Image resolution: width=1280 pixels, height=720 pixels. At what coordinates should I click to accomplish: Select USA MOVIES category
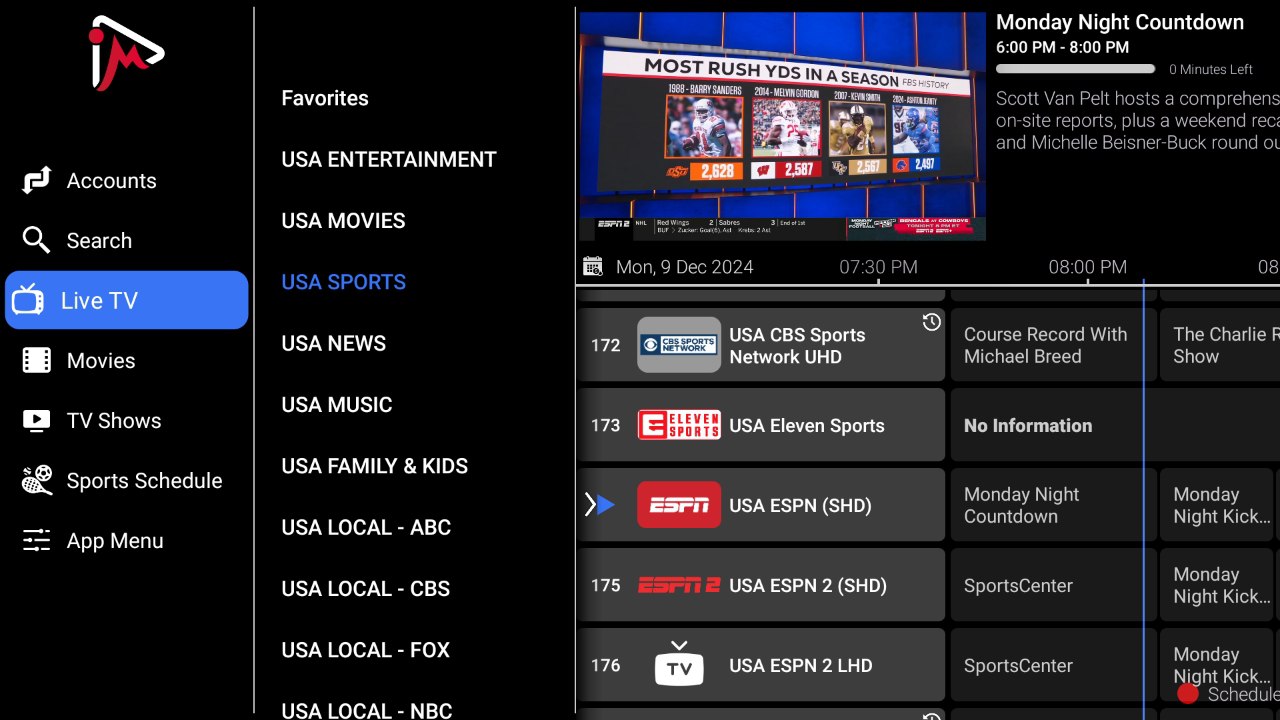coord(343,221)
